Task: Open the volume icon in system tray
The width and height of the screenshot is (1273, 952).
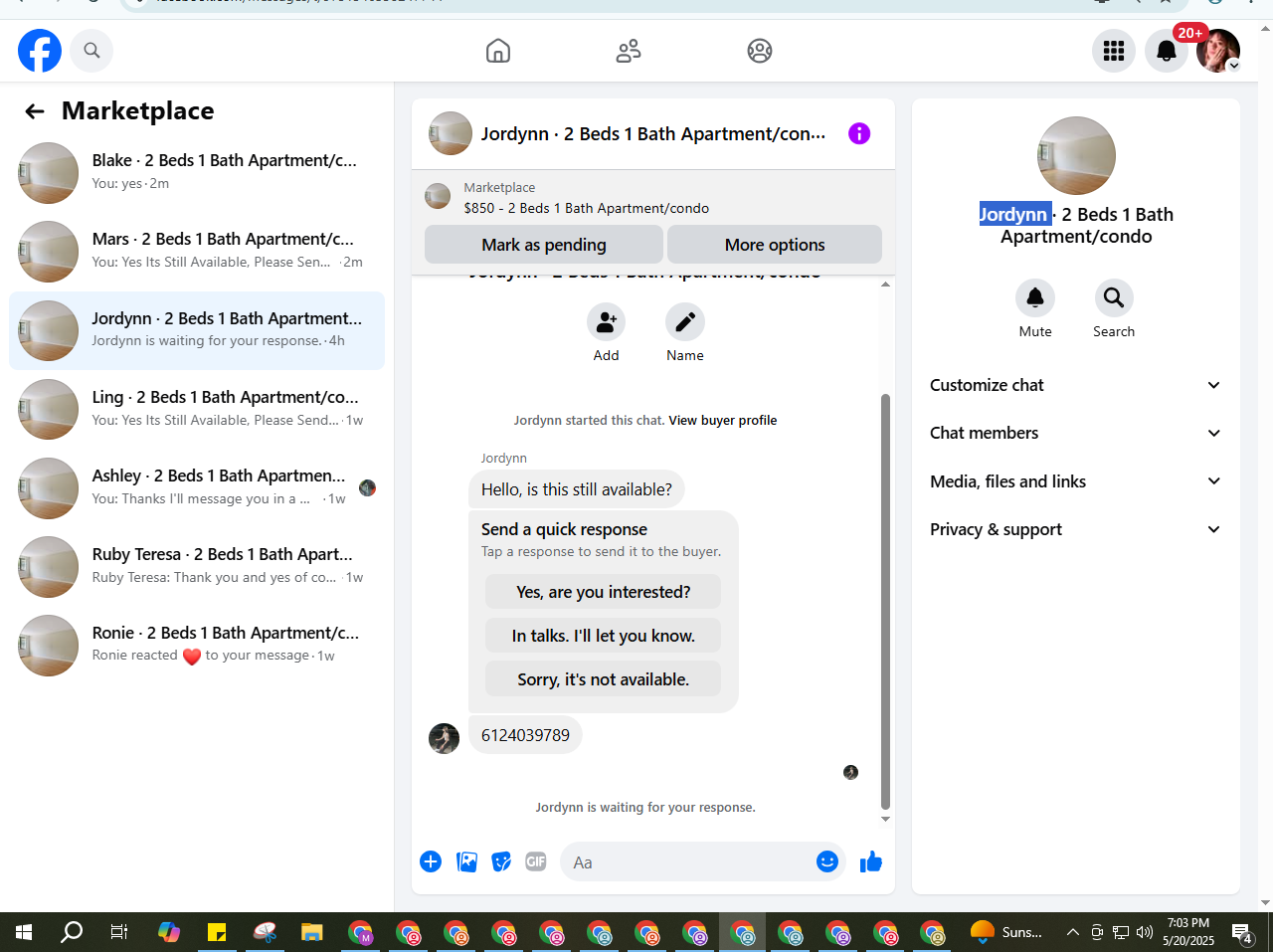Action: [x=1145, y=932]
